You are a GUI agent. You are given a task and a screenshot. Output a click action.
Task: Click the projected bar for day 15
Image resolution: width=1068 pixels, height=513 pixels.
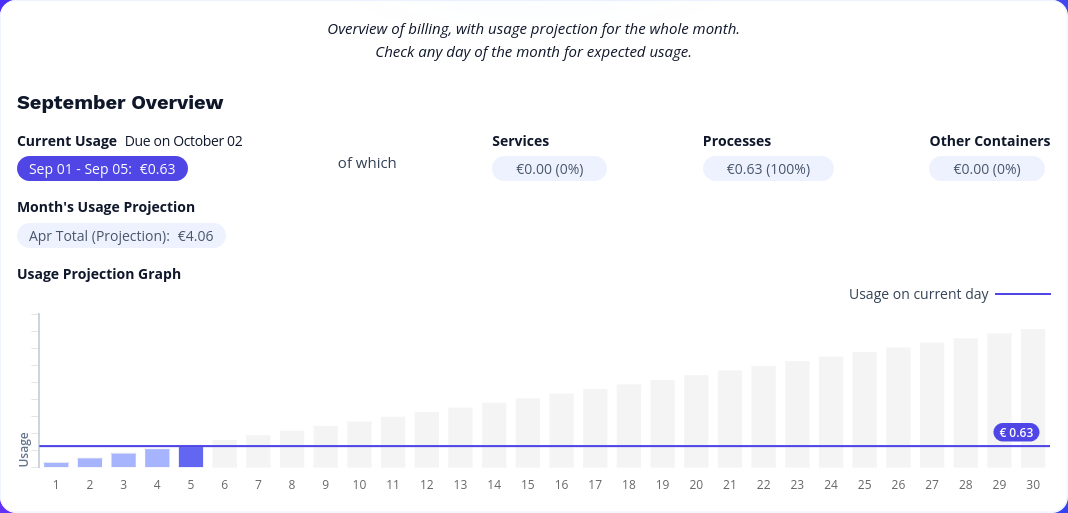(x=527, y=432)
